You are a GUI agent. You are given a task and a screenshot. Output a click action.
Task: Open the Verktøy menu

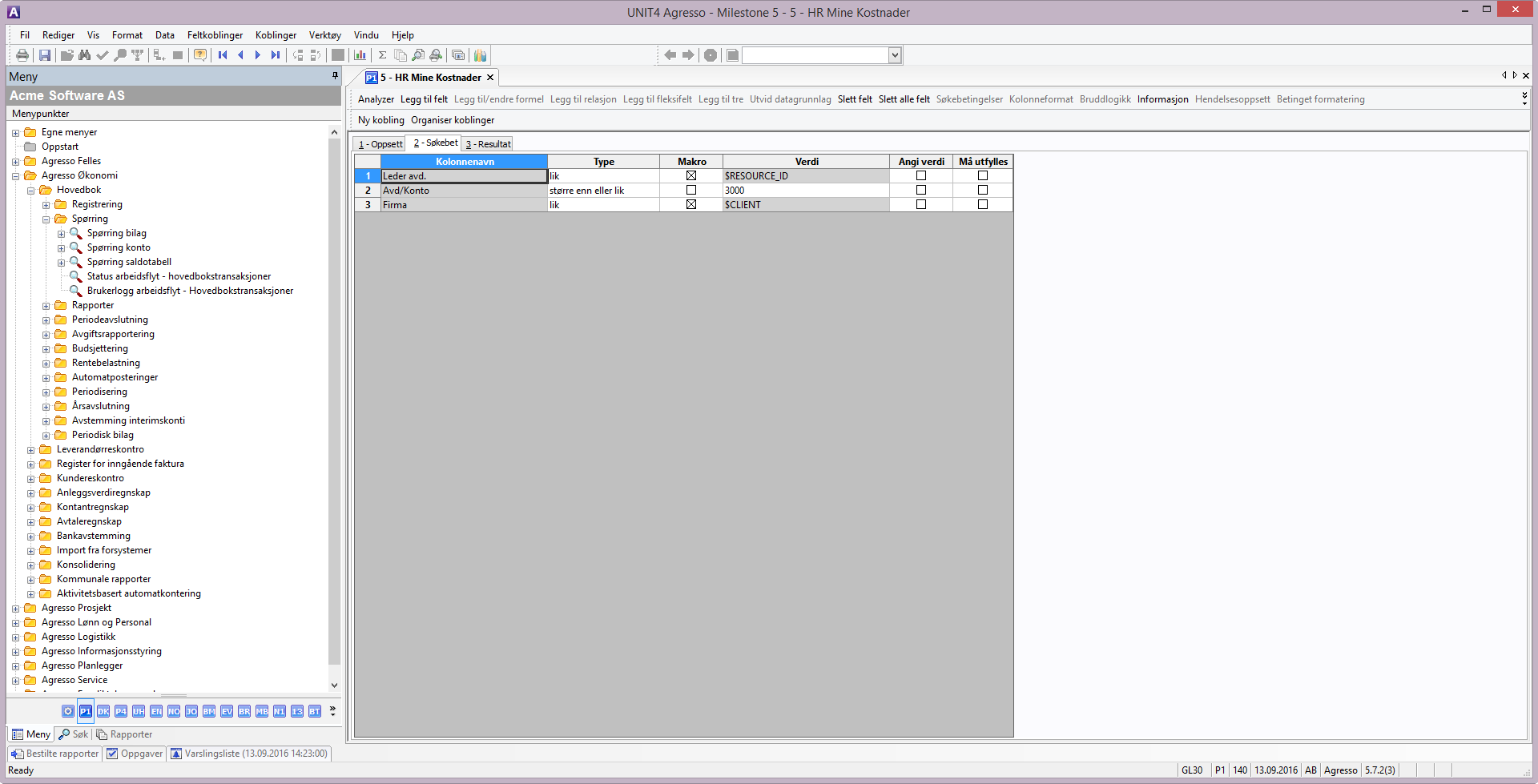pos(325,35)
